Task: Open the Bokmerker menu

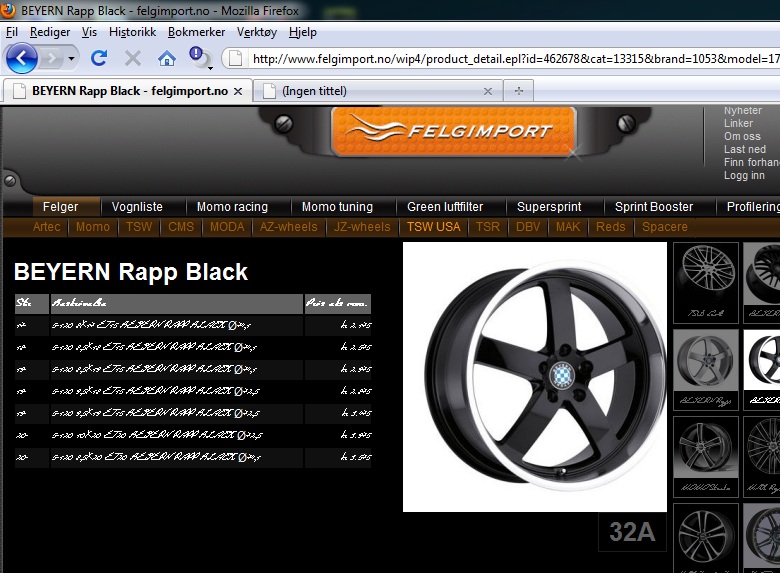Action: click(196, 32)
